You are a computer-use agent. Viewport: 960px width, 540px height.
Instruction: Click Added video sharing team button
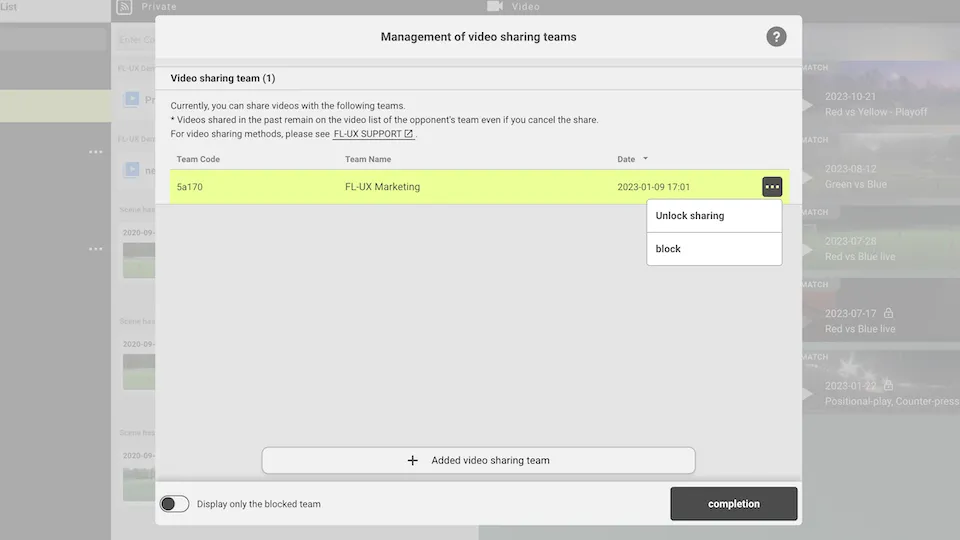pos(478,460)
